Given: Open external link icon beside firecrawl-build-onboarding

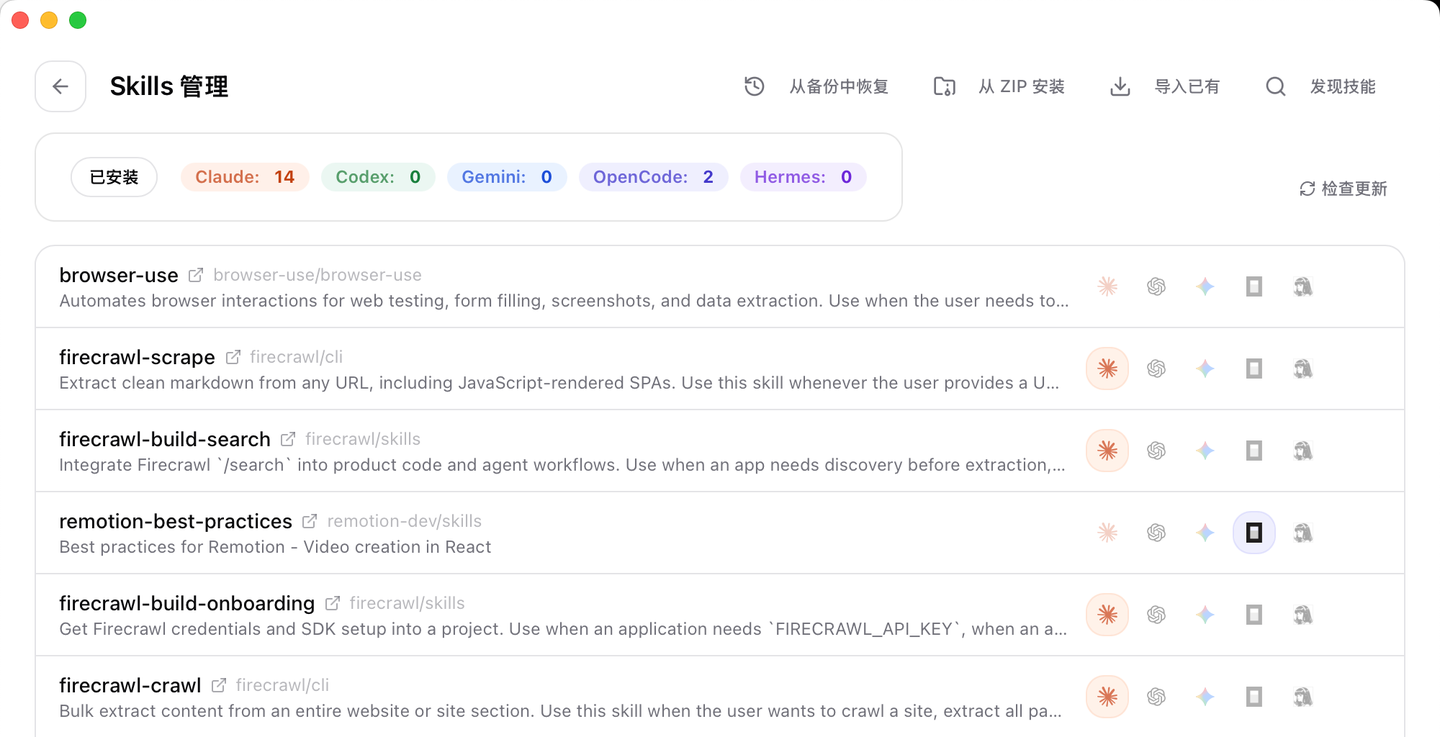Looking at the screenshot, I should point(332,603).
